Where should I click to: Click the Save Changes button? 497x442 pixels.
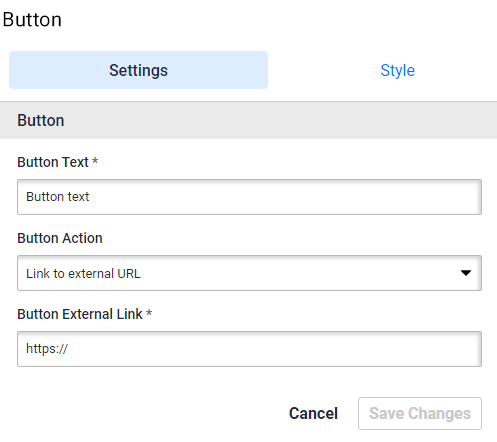pos(420,413)
